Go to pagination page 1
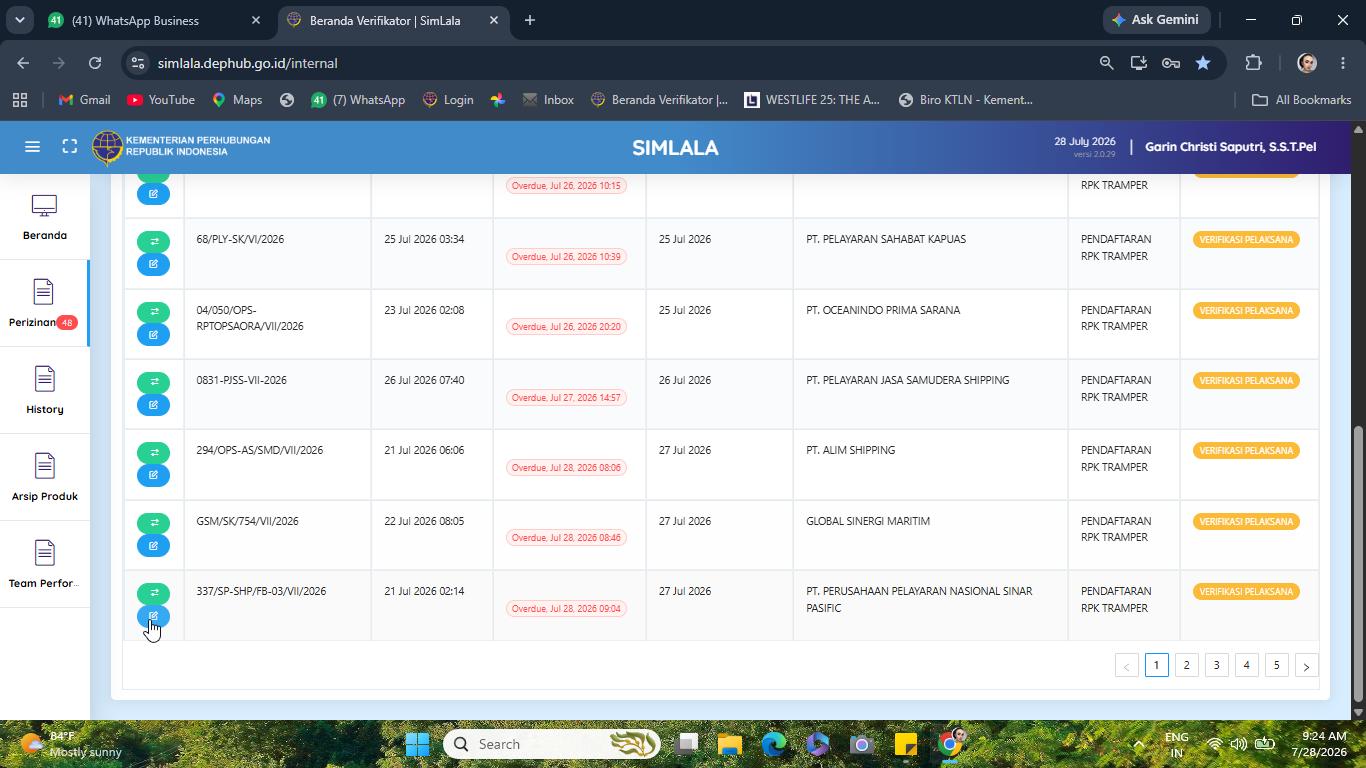The height and width of the screenshot is (768, 1366). pos(1156,665)
